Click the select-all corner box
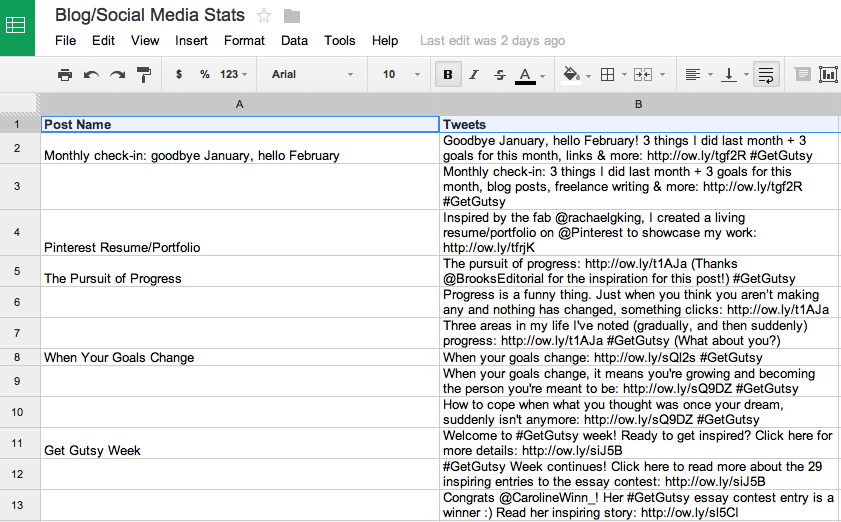This screenshot has width=841, height=522. tap(20, 104)
